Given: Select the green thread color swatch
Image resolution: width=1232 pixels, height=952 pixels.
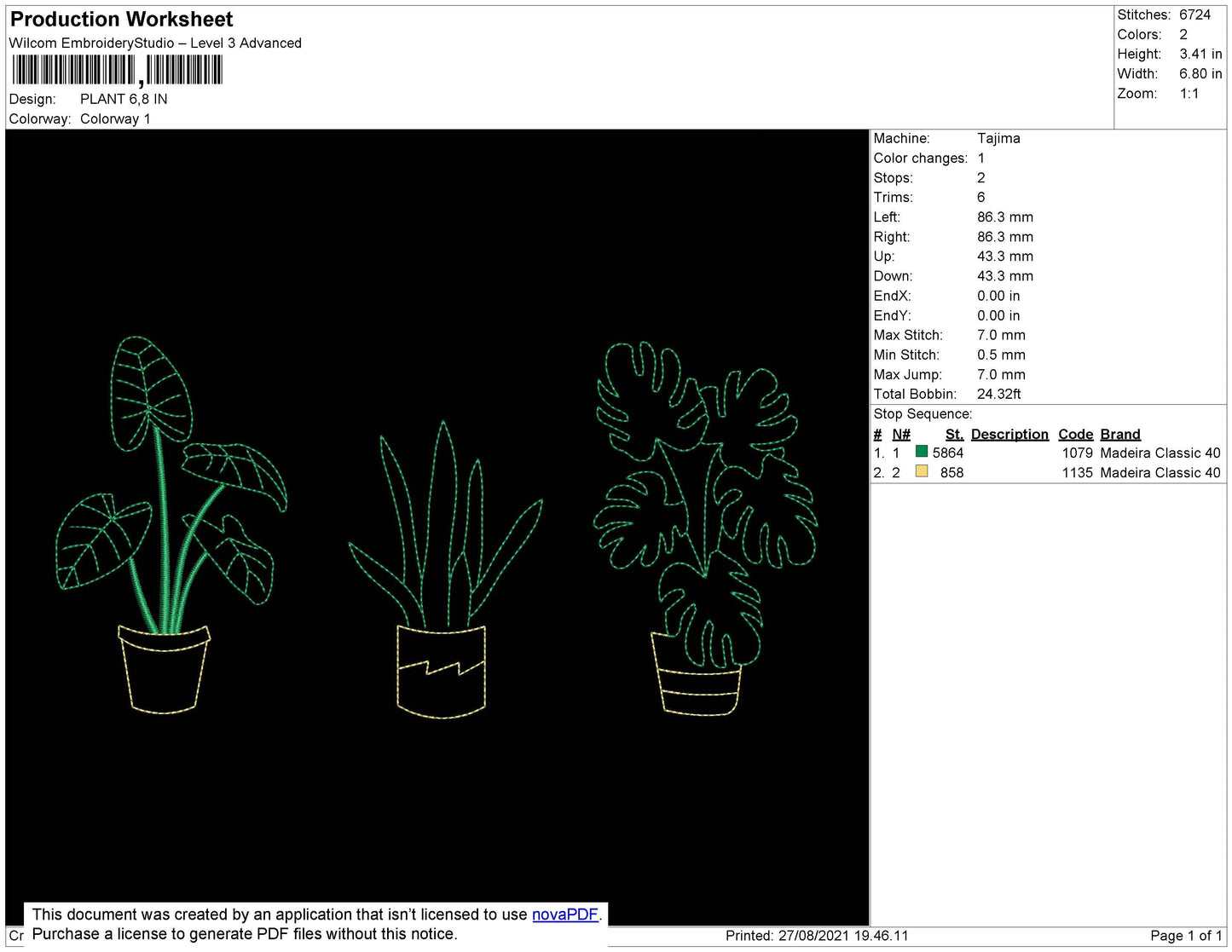Looking at the screenshot, I should coord(922,452).
